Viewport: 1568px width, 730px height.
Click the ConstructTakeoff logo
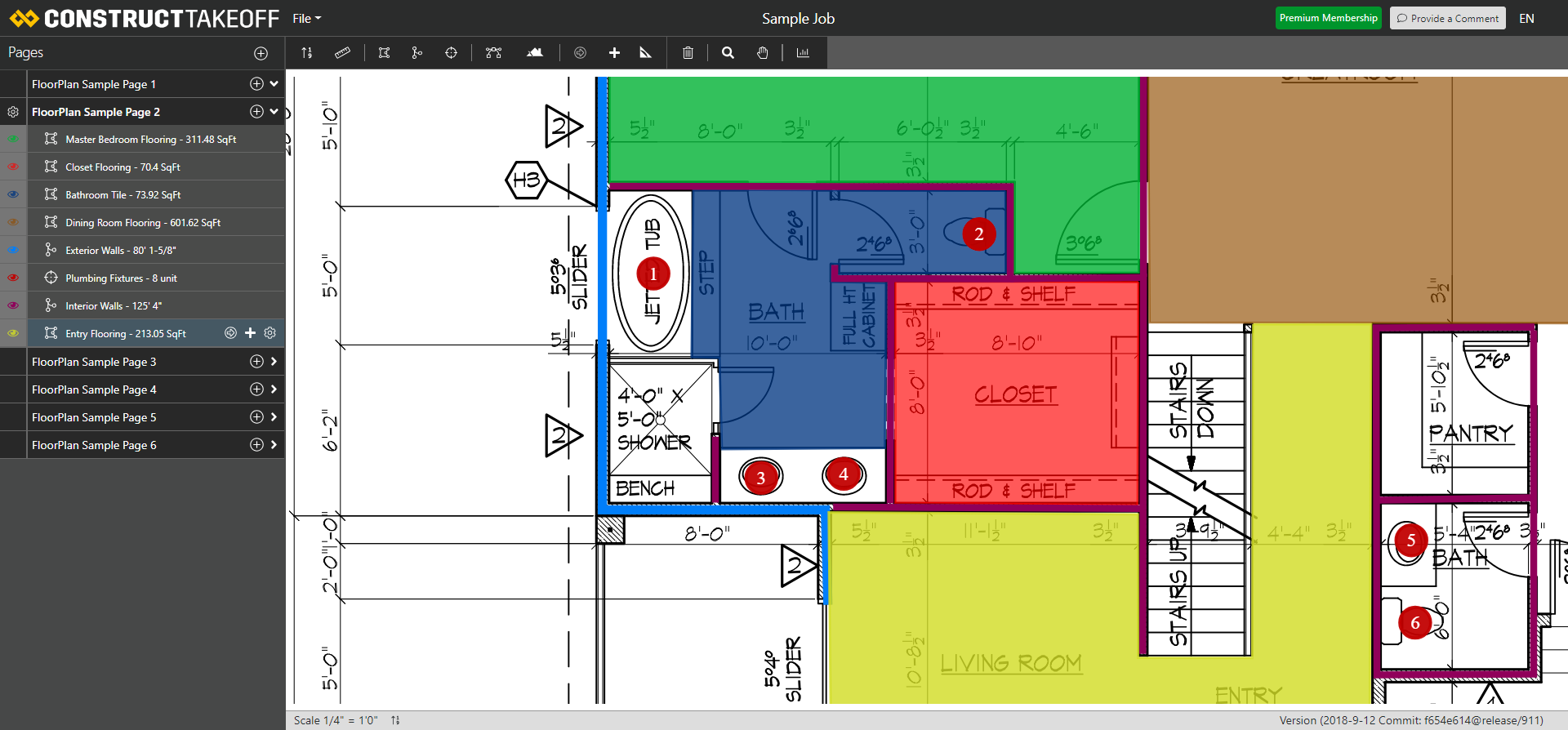145,18
